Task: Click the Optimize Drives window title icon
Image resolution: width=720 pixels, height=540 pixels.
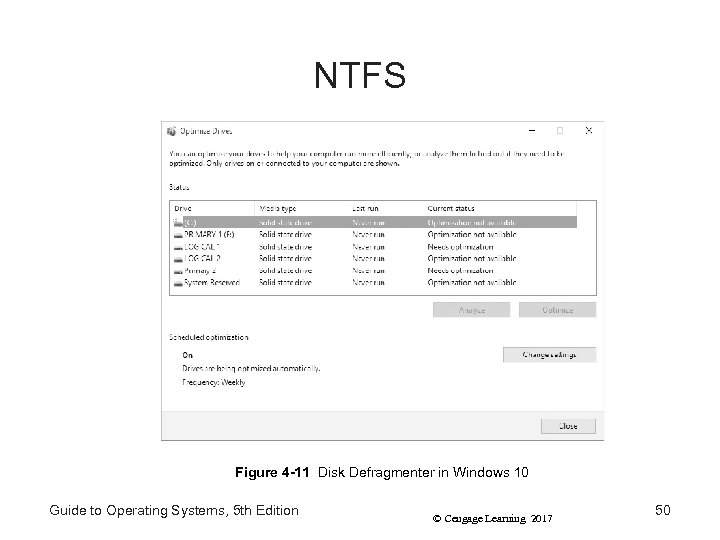Action: tap(171, 131)
